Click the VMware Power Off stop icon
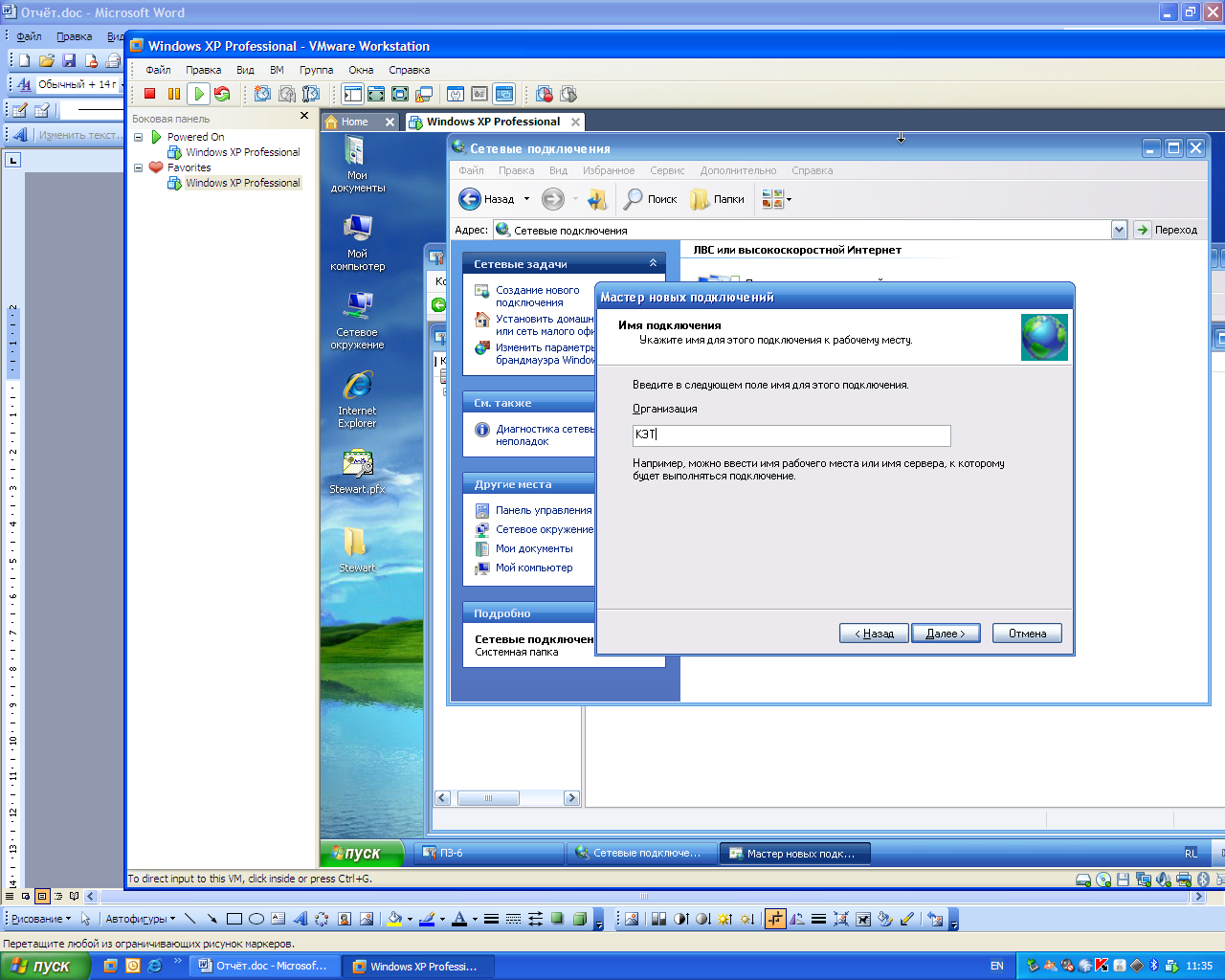Viewport: 1225px width, 980px height. click(x=149, y=94)
